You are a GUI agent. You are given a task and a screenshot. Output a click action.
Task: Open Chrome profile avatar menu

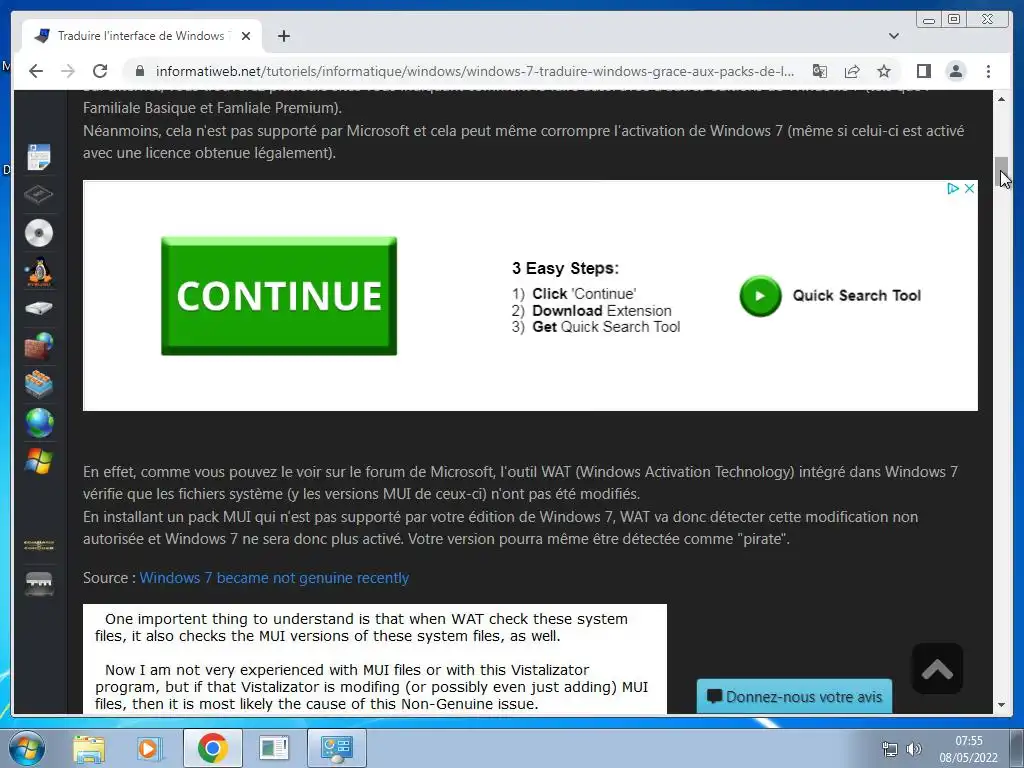pyautogui.click(x=956, y=71)
